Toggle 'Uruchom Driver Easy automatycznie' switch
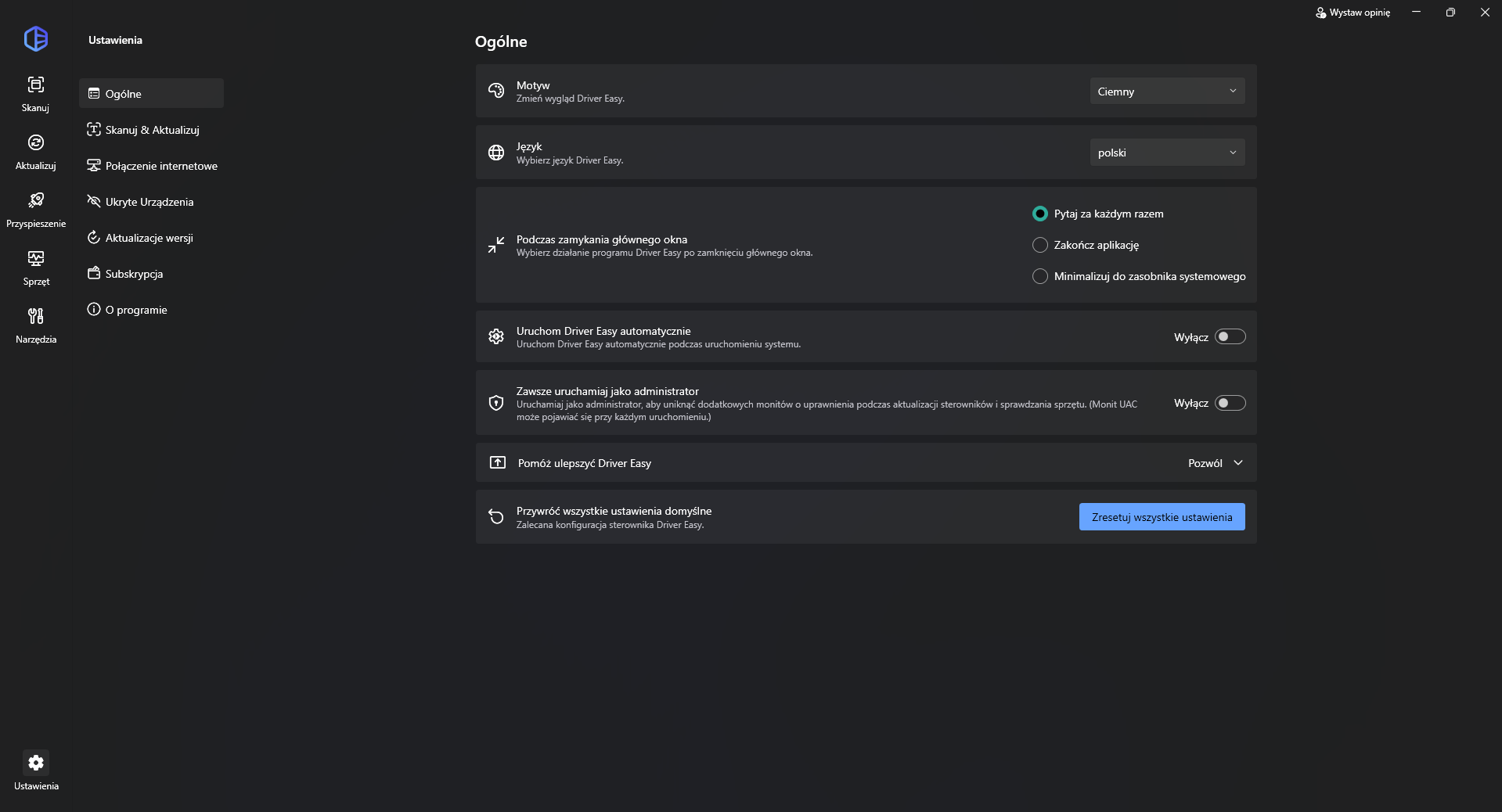Screen dimensions: 1502x812 1230,336
